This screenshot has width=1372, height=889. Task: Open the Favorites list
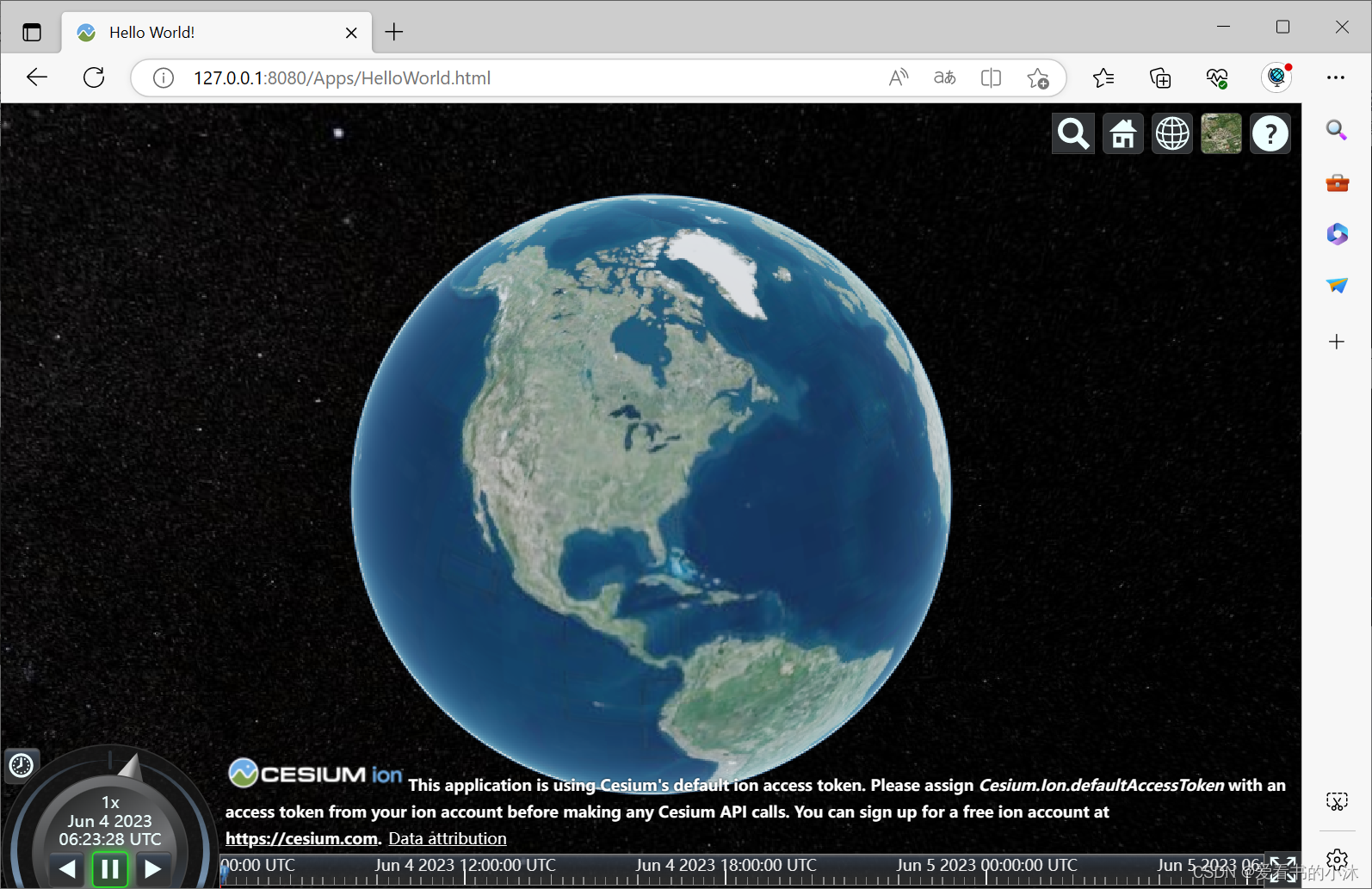pos(1103,78)
